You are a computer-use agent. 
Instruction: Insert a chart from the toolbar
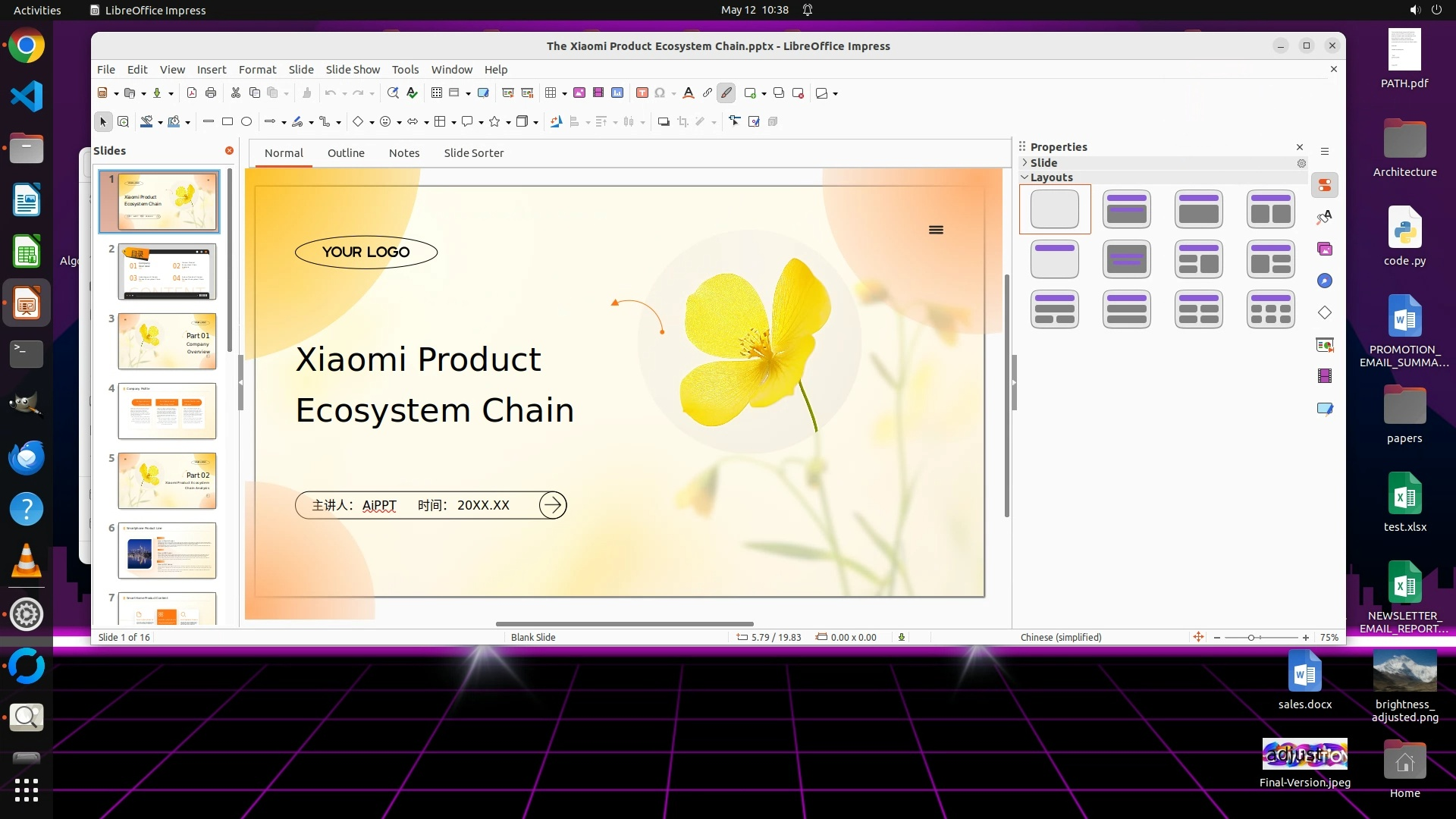[617, 93]
